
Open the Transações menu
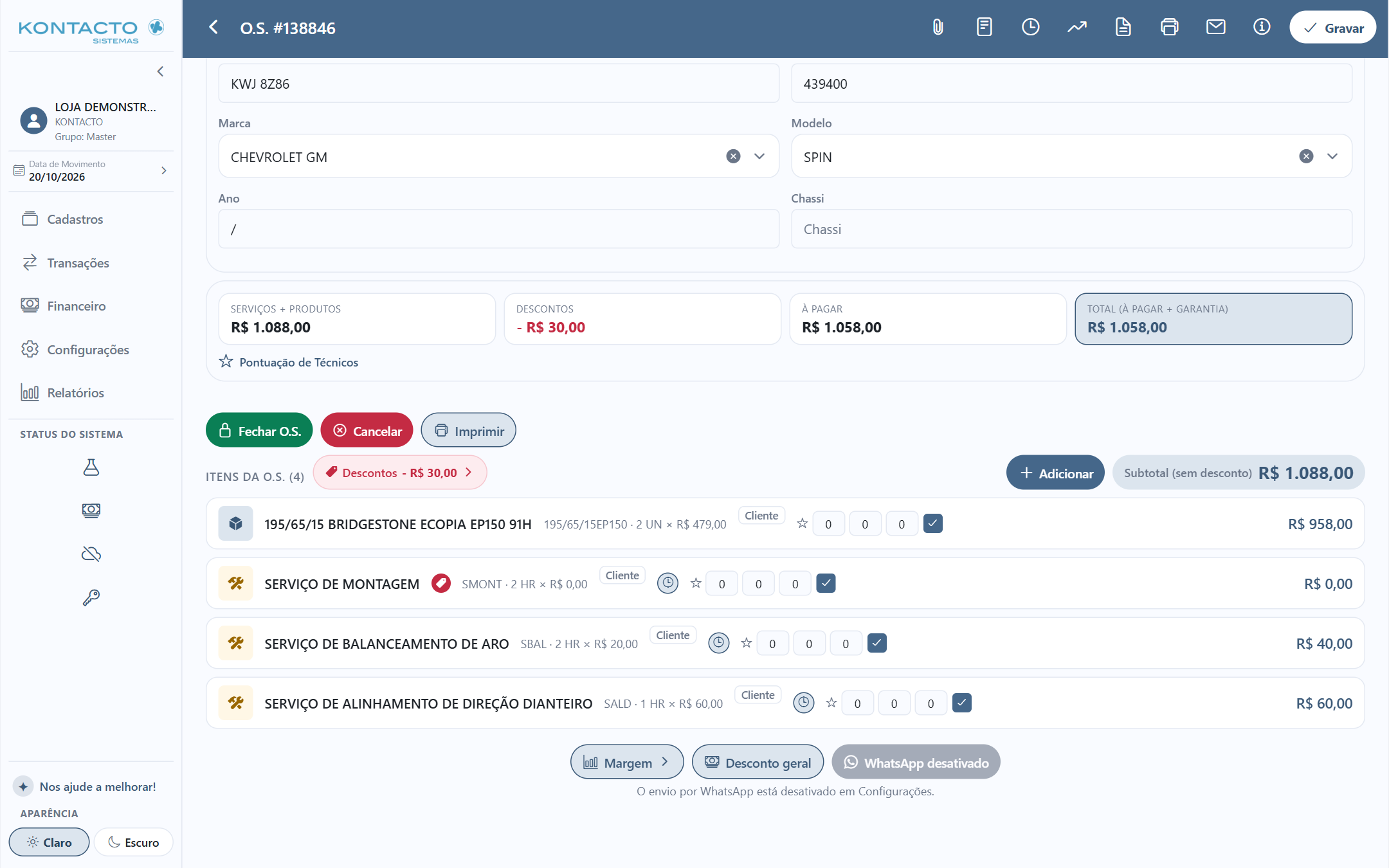91,262
